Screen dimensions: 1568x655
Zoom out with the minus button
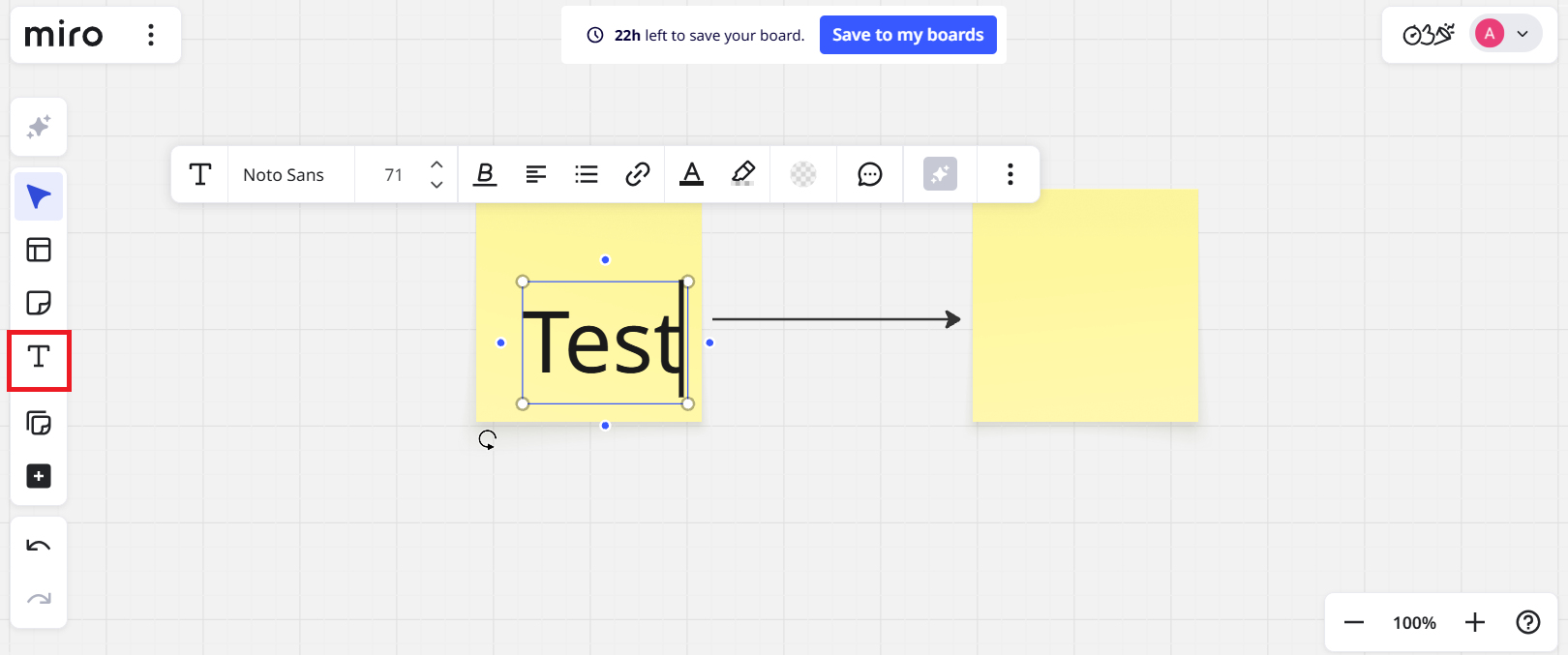click(x=1354, y=622)
